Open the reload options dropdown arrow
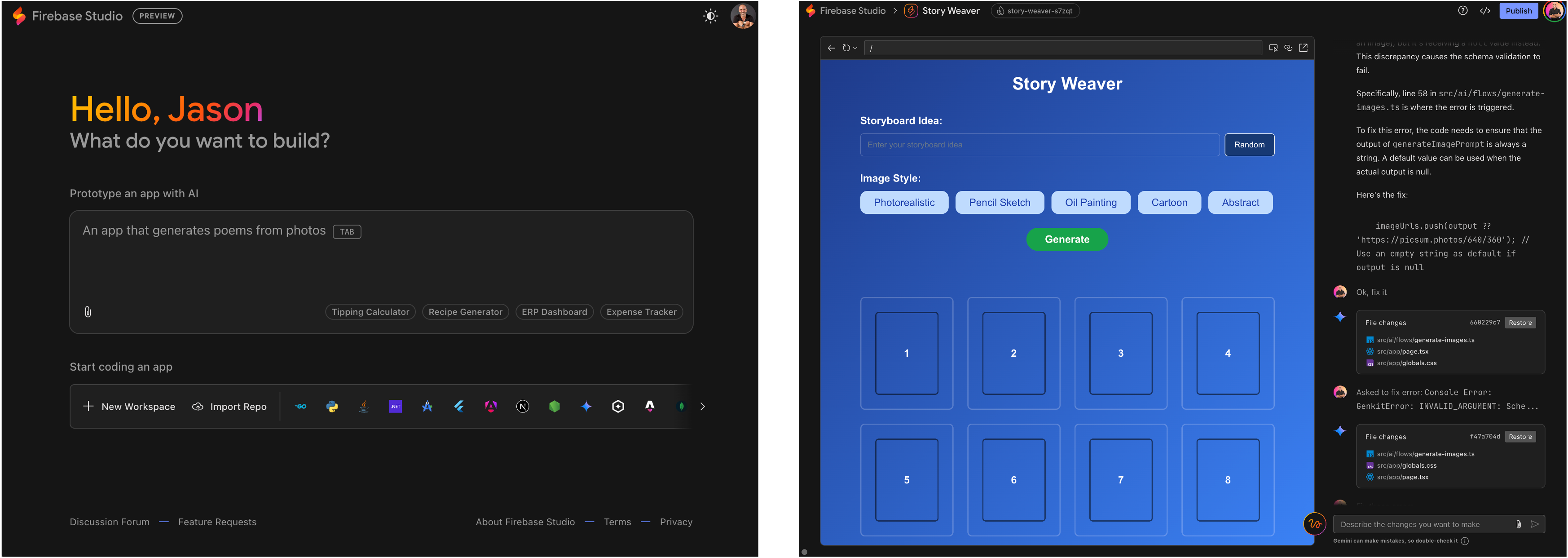 (x=855, y=48)
